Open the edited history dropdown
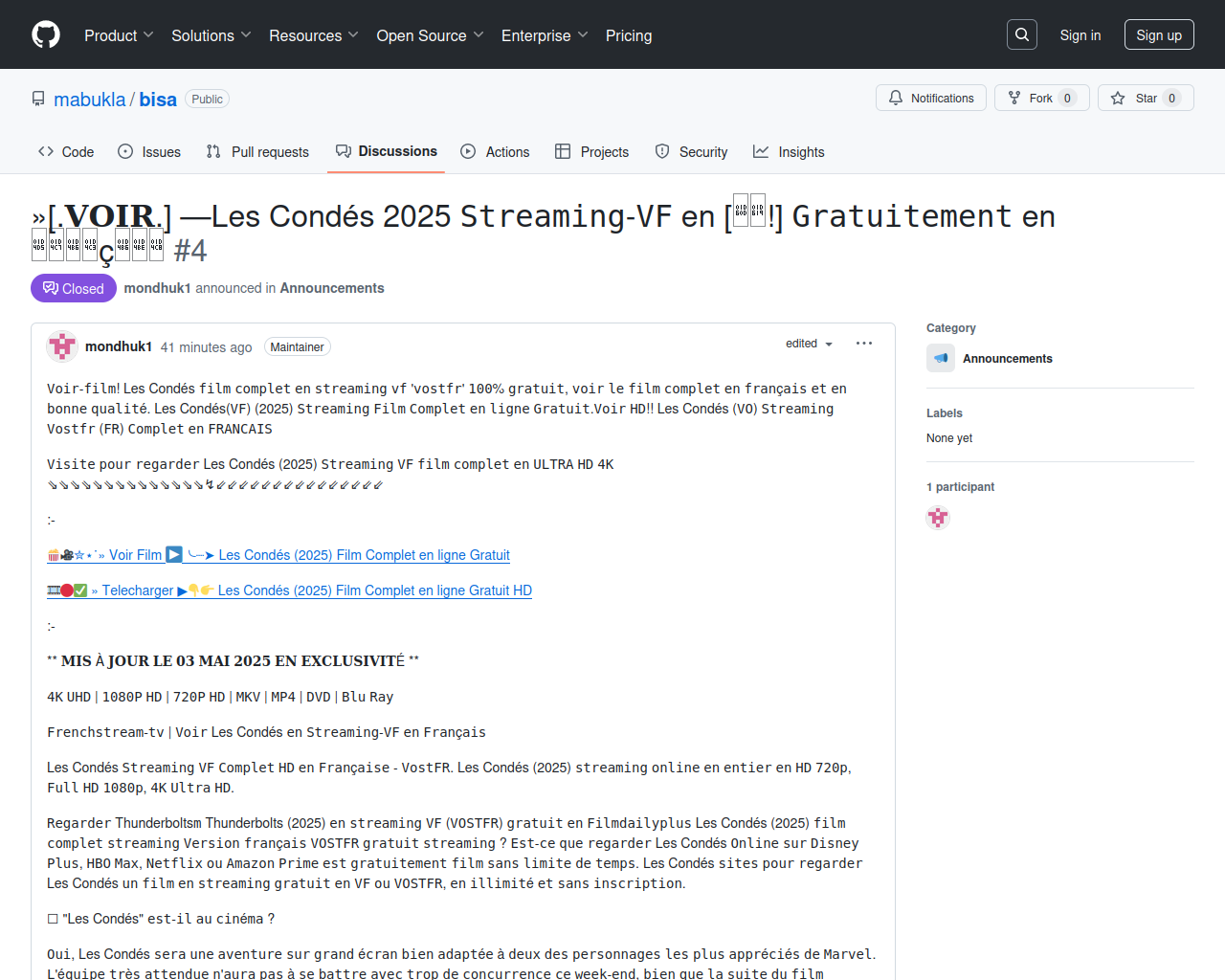Screen dimensions: 1225x980 tap(810, 344)
